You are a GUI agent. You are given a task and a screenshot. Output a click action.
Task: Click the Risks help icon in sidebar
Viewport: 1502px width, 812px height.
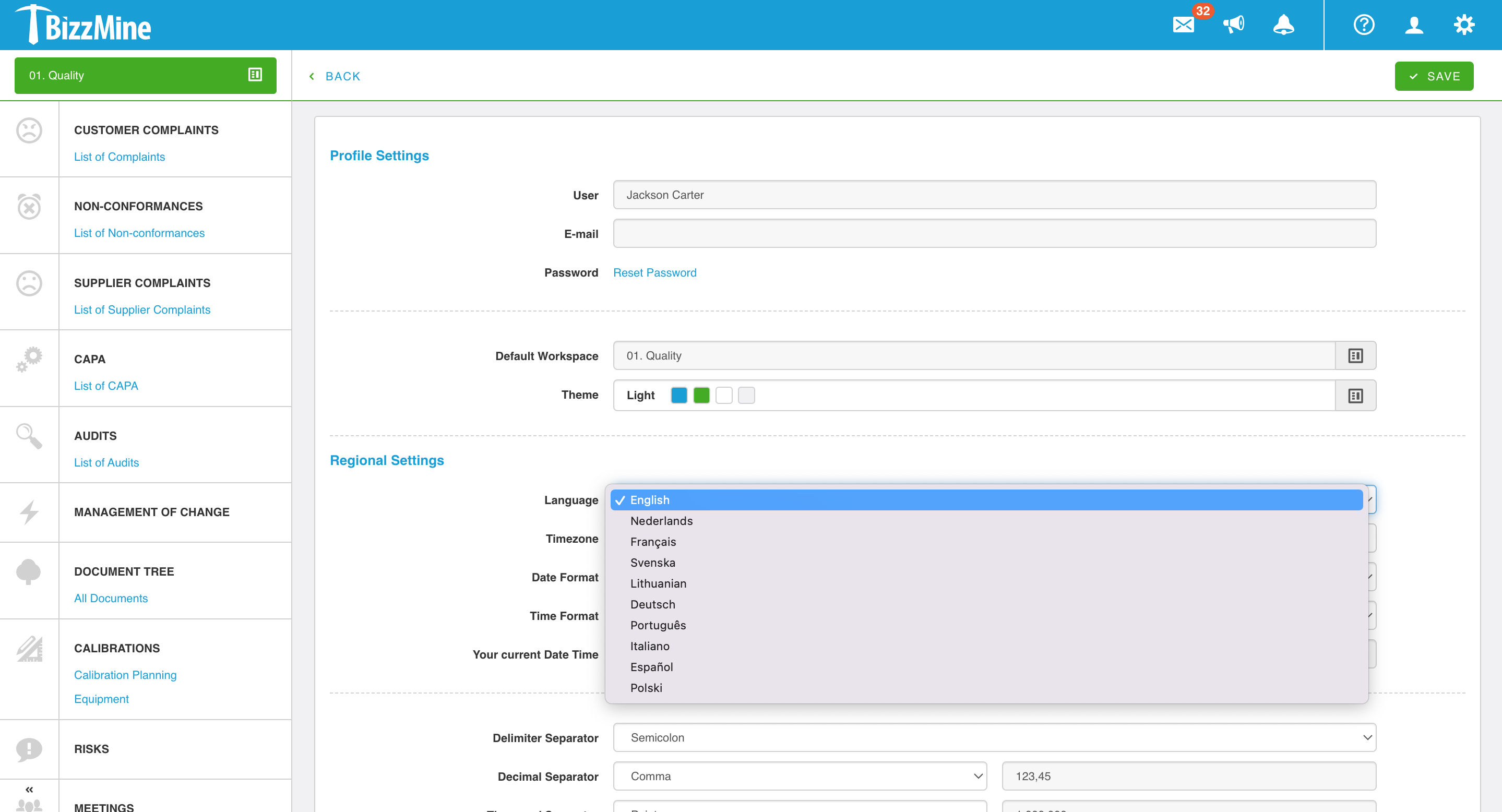click(30, 748)
